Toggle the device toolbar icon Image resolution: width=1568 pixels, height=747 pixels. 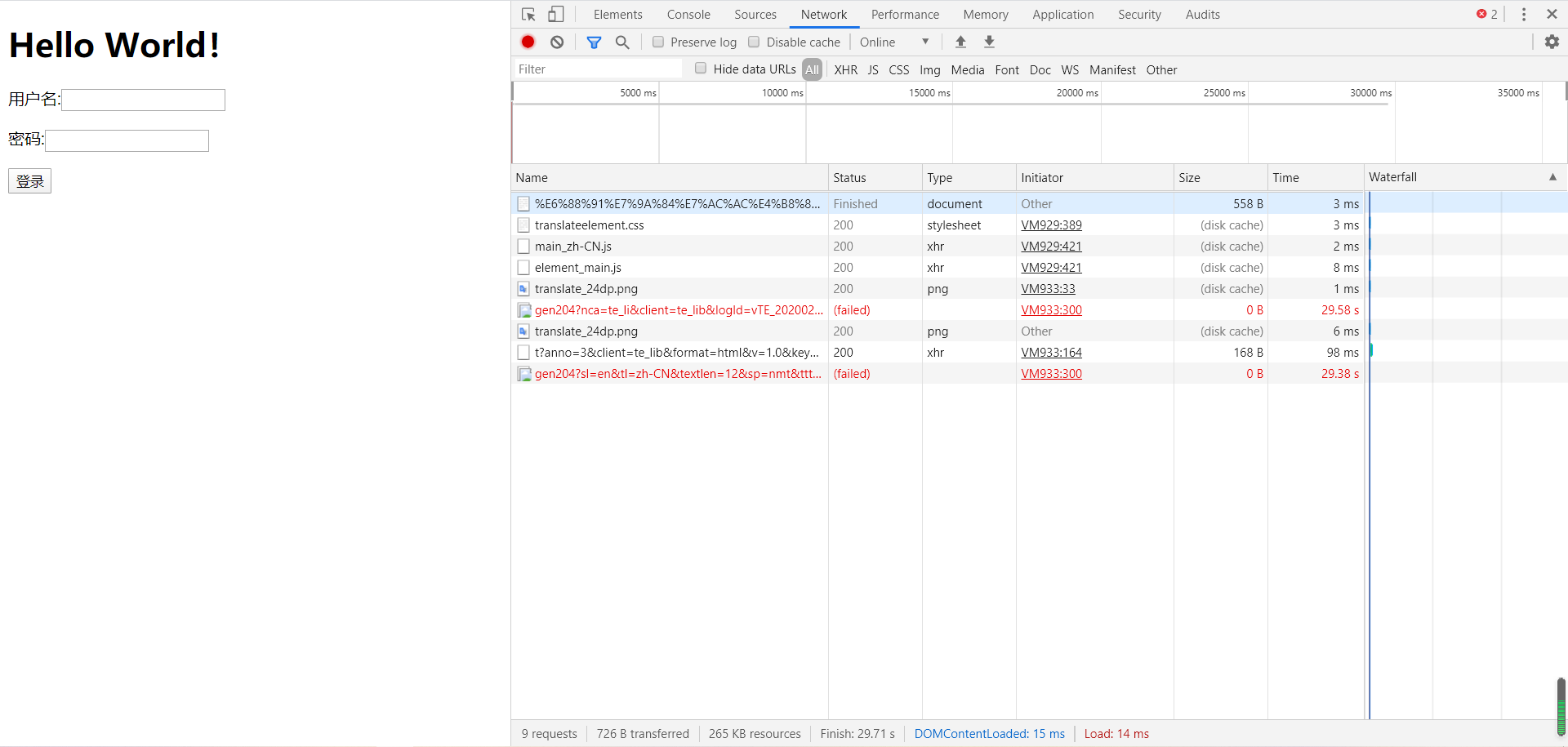tap(556, 15)
